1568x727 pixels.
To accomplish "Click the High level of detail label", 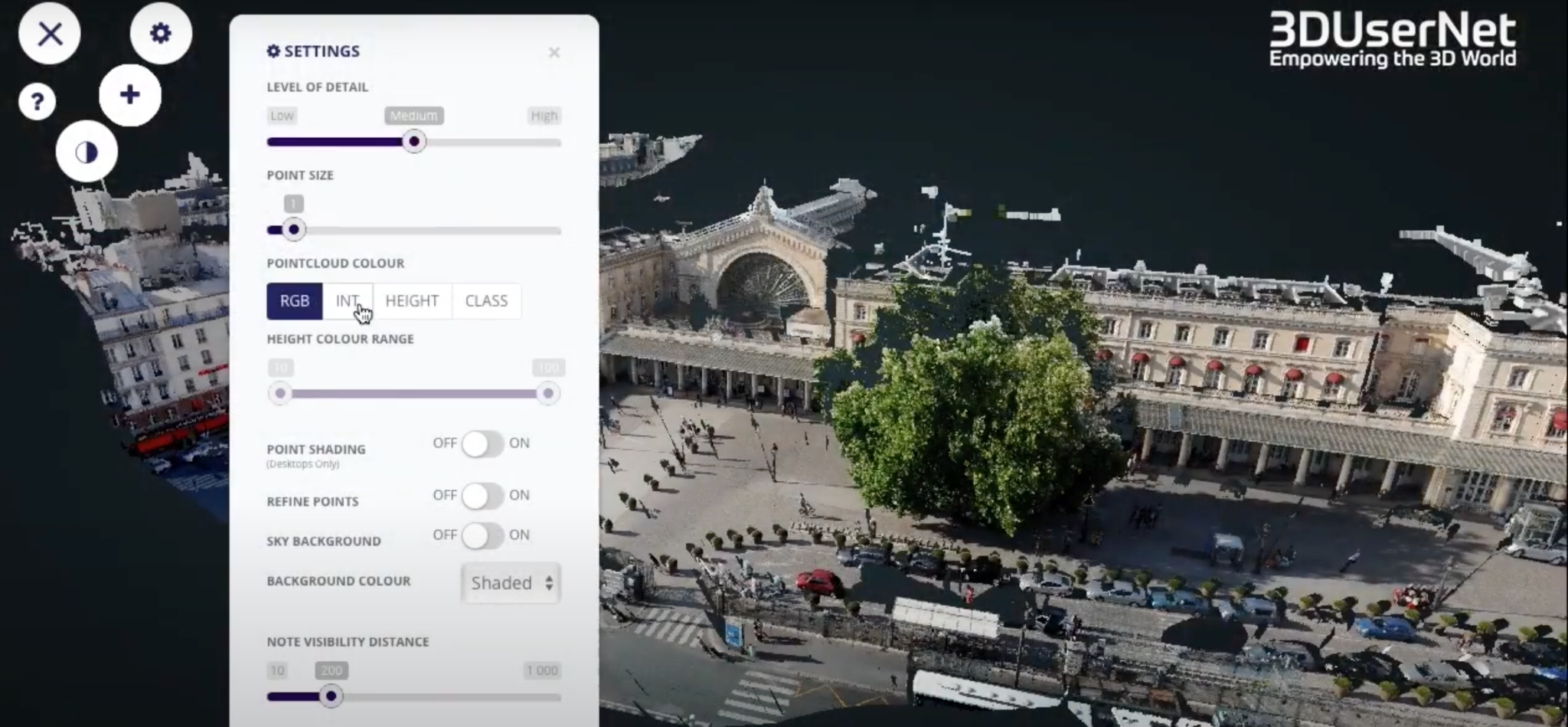I will pyautogui.click(x=544, y=116).
